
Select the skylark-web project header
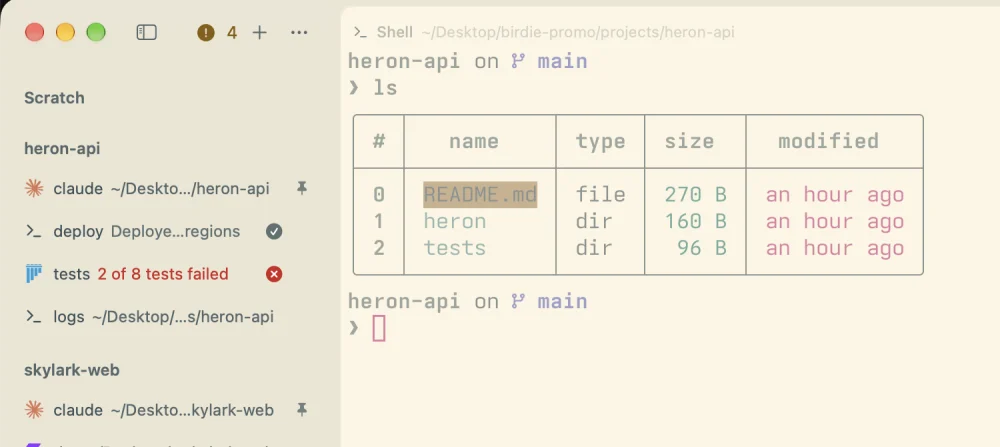click(x=71, y=370)
